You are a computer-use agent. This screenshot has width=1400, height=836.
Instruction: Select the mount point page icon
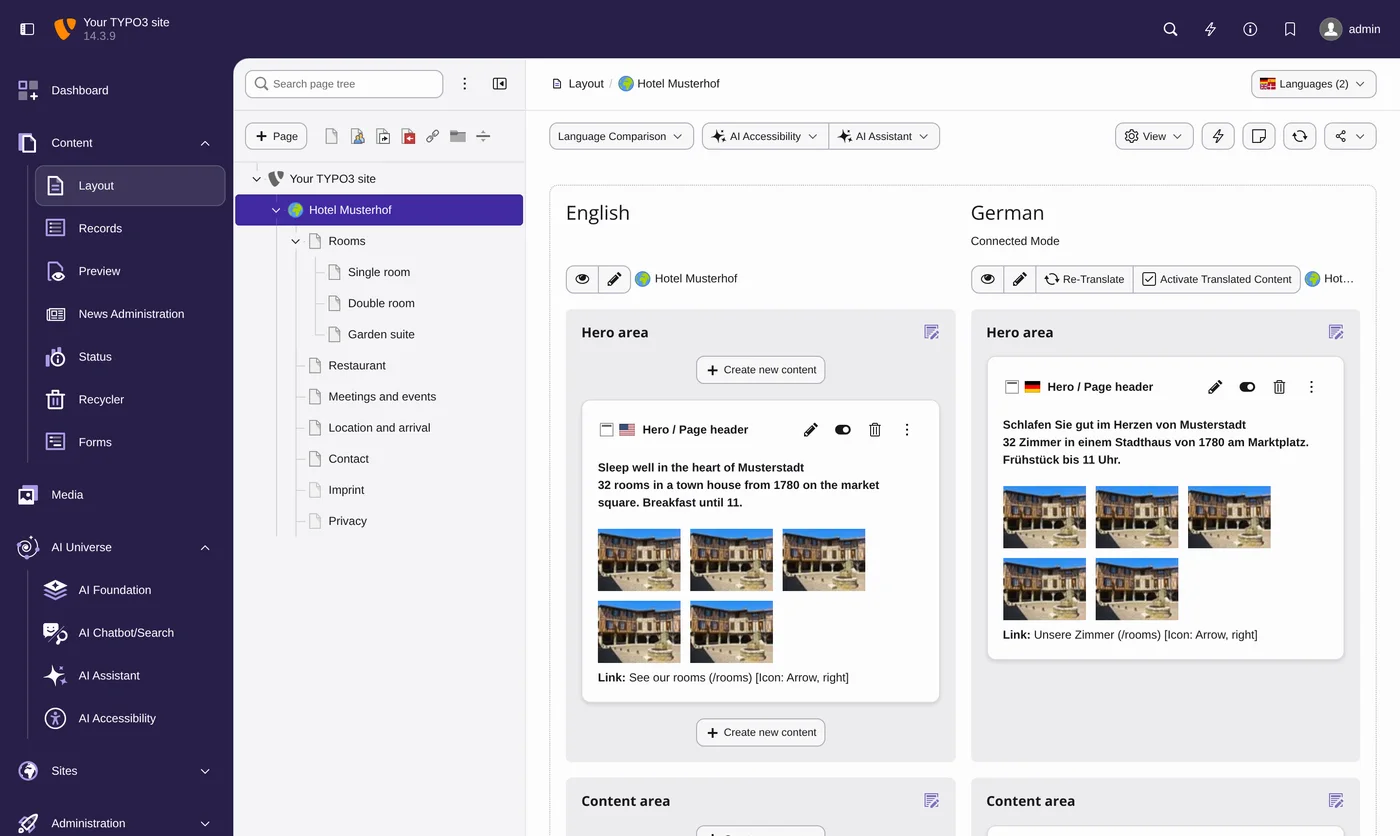408,136
